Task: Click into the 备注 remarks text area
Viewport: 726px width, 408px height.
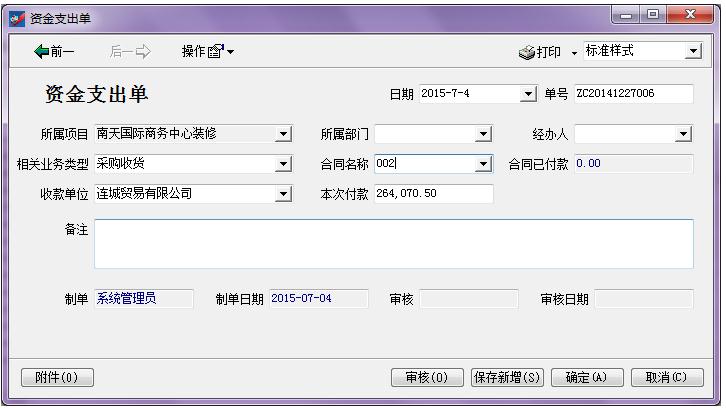Action: pos(393,244)
